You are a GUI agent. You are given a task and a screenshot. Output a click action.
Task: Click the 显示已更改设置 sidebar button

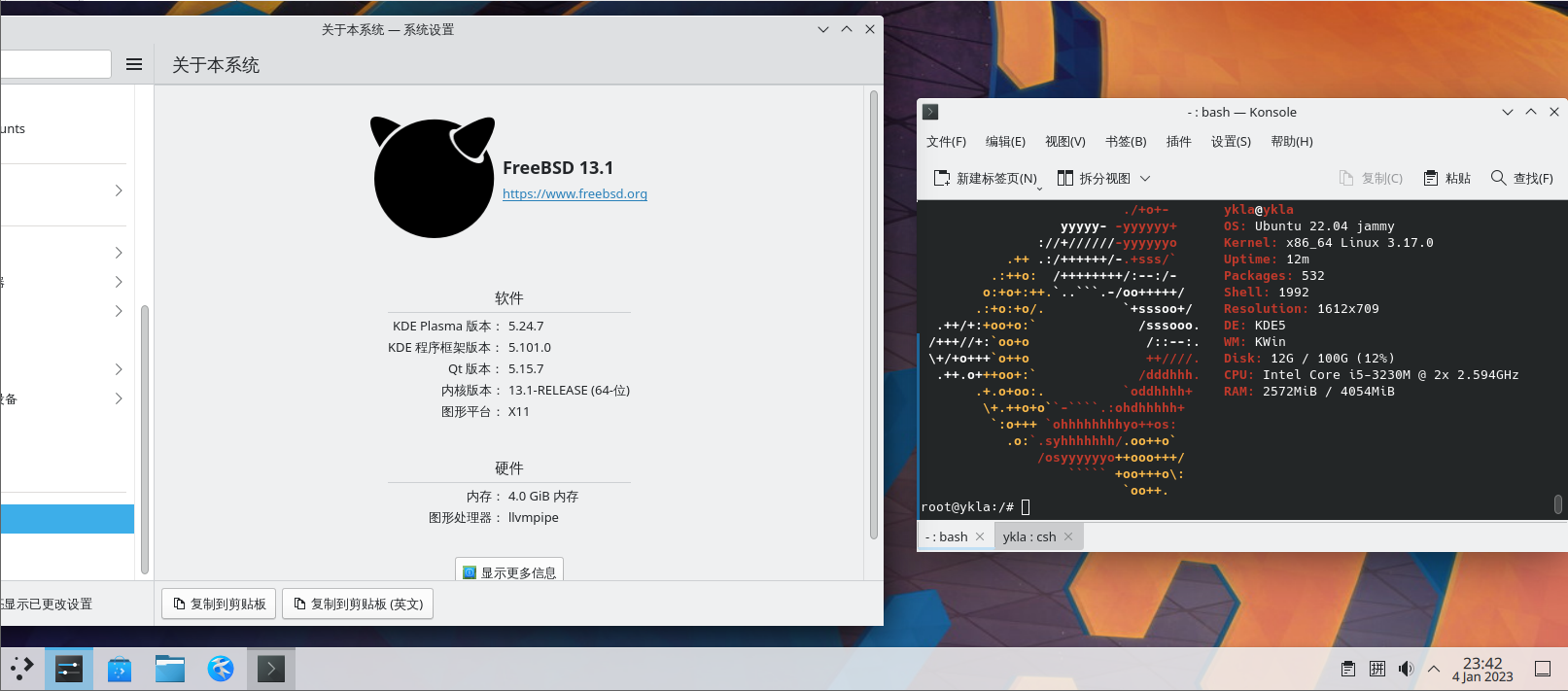[x=47, y=605]
